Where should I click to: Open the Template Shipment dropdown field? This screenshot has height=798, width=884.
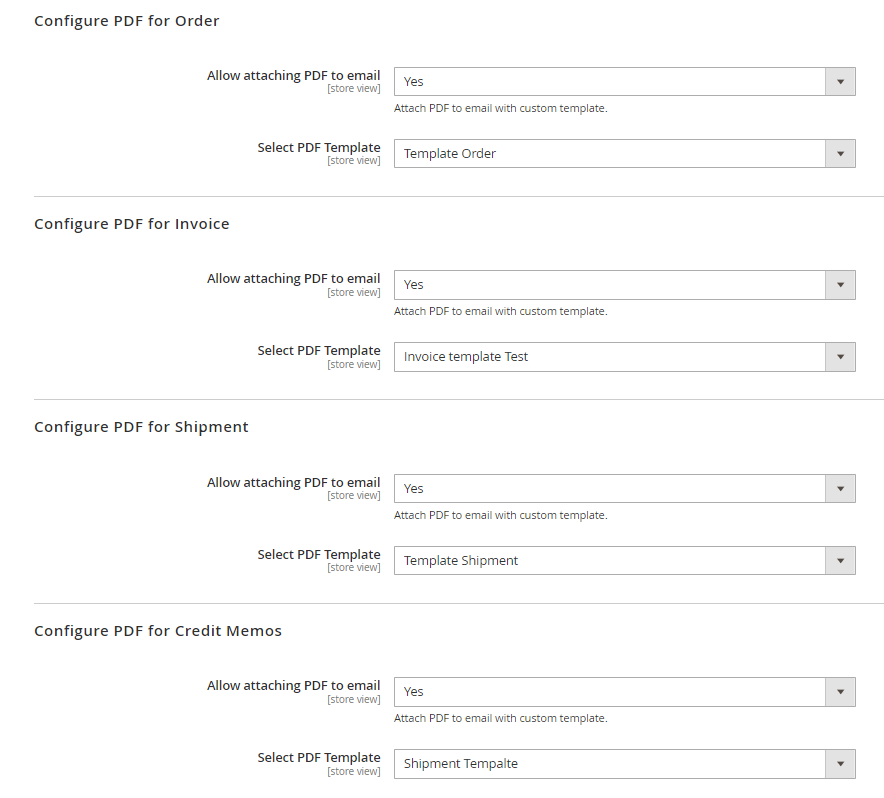click(625, 561)
